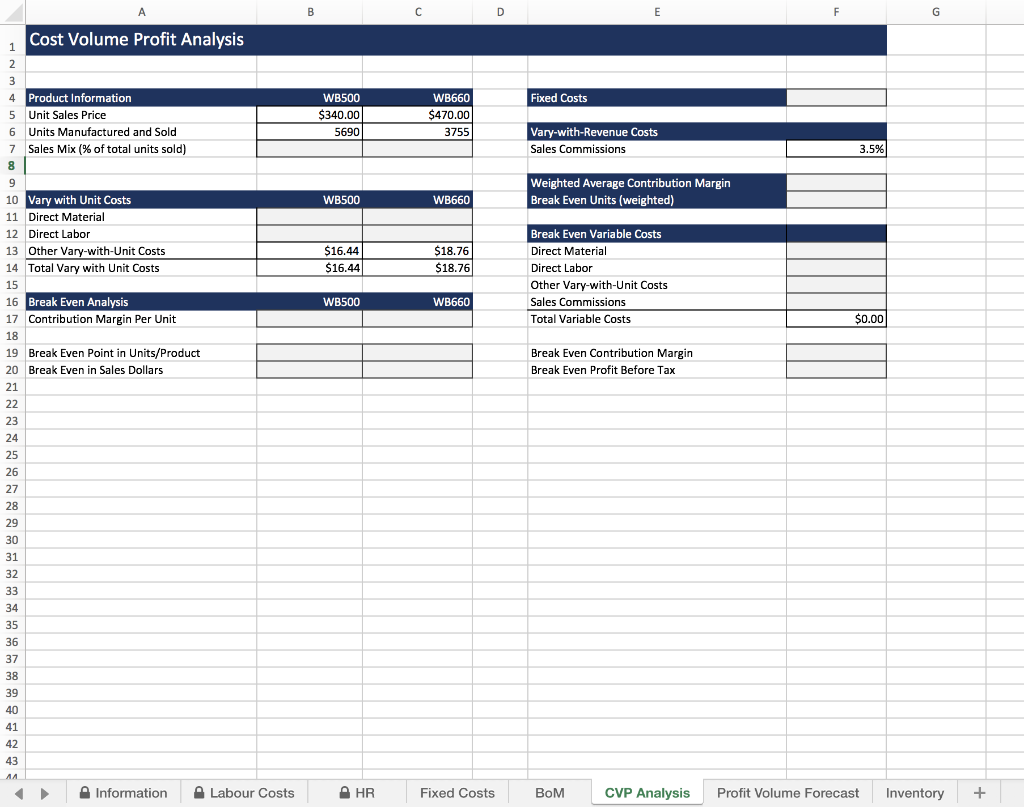
Task: Click the Total Variable Costs $0.00 cell
Action: tap(836, 318)
